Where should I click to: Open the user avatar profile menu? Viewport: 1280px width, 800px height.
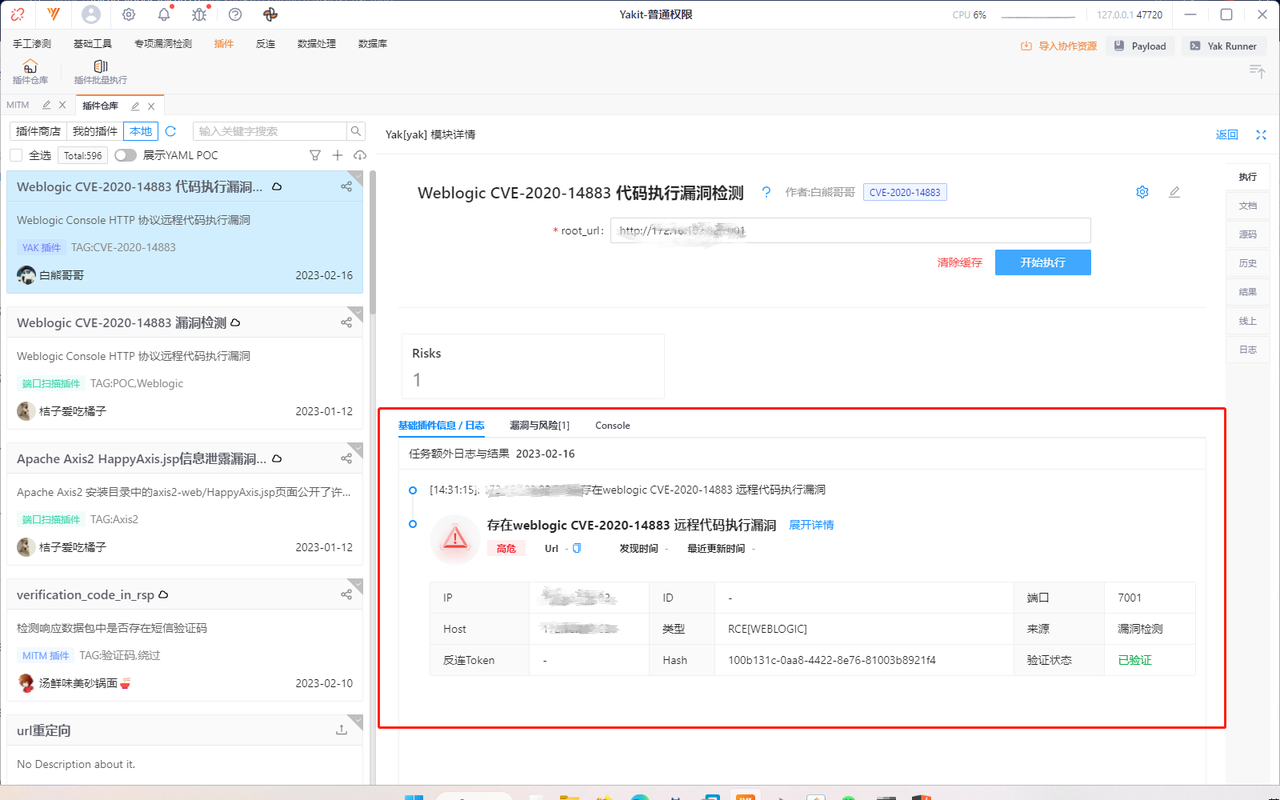[91, 15]
